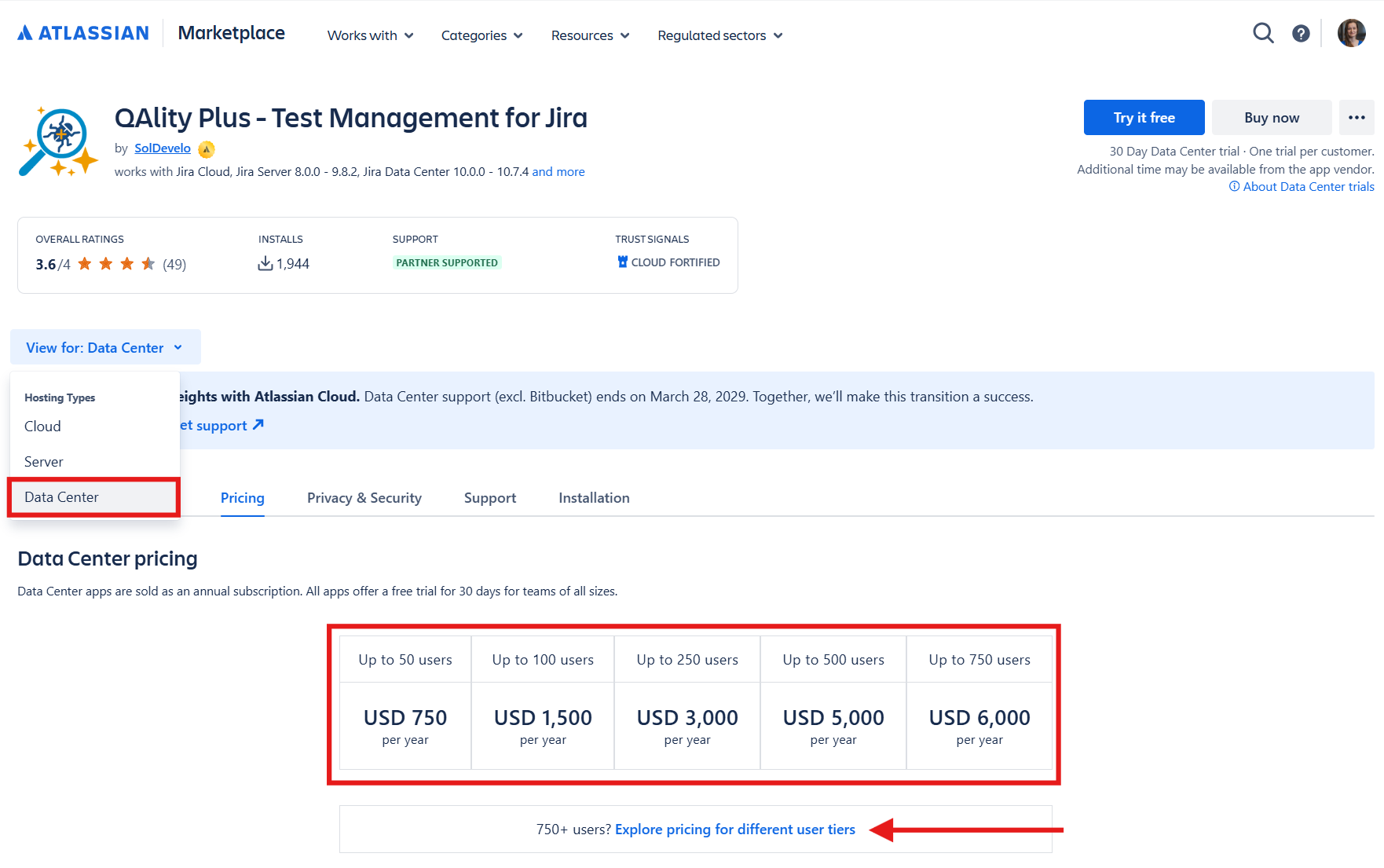The height and width of the screenshot is (868, 1384).
Task: Expand the Works with menu
Action: (370, 35)
